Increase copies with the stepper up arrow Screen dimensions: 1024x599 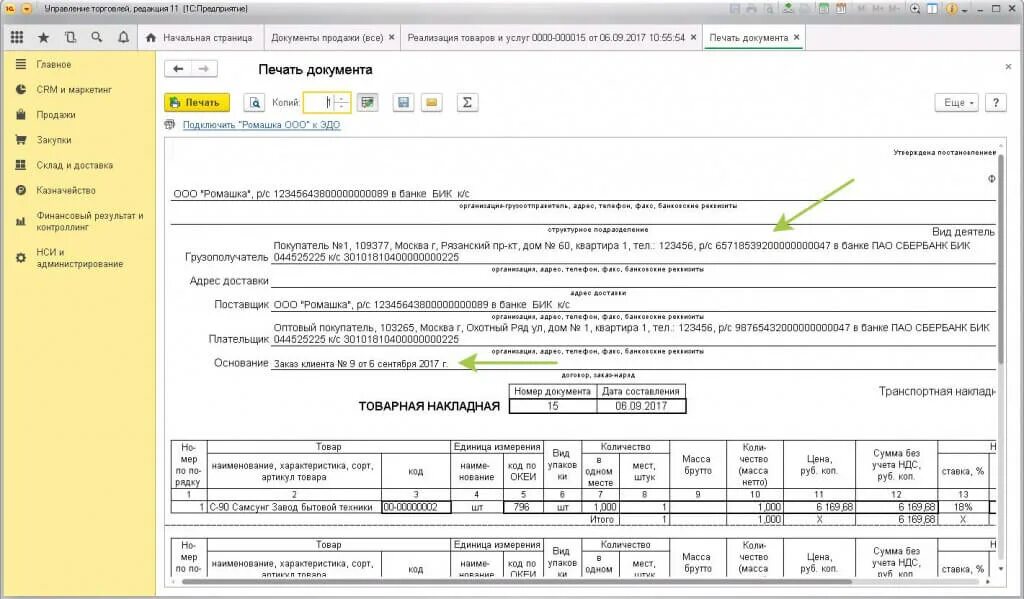pyautogui.click(x=343, y=98)
